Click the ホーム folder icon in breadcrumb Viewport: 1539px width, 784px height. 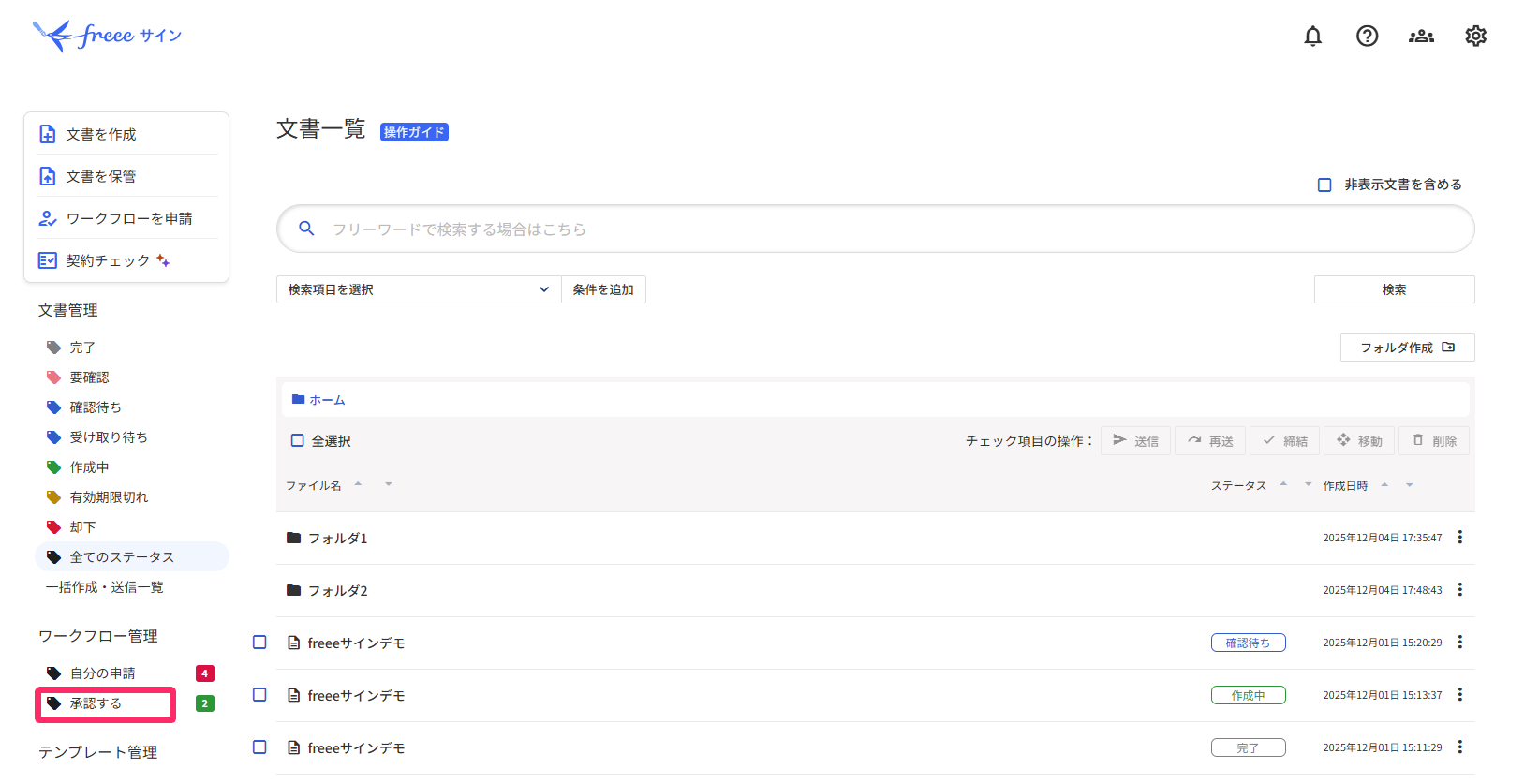[x=298, y=400]
